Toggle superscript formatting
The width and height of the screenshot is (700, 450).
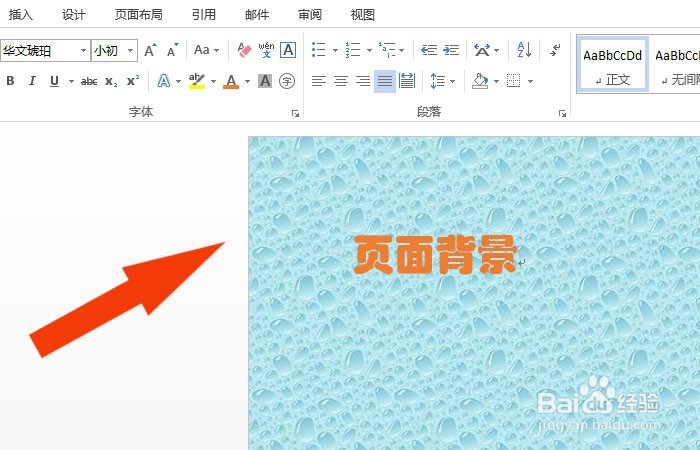[133, 80]
